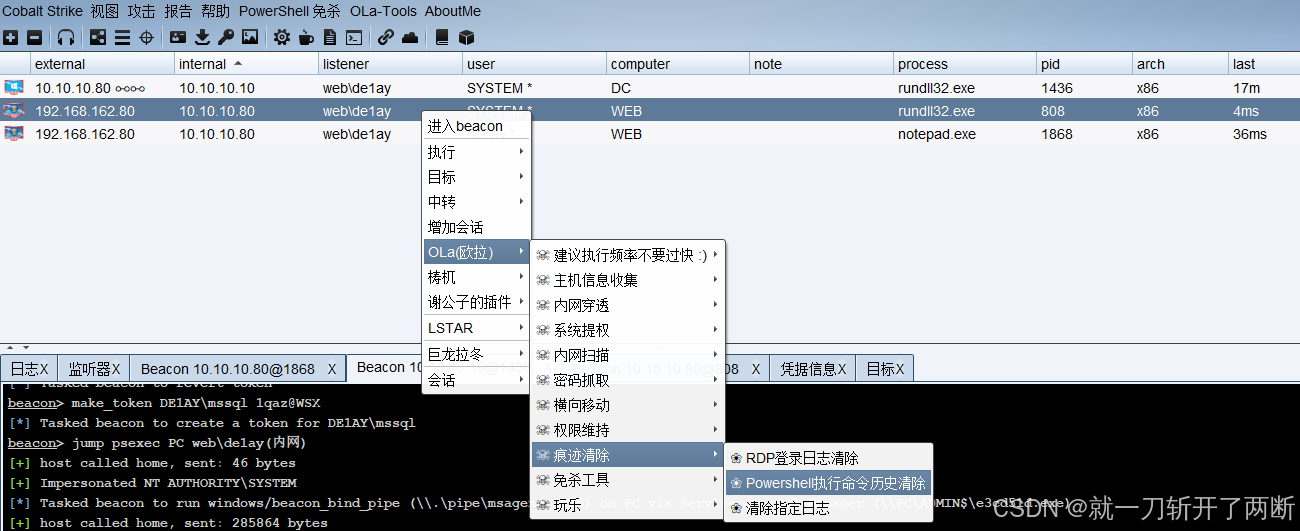Expand the 谢公子的插件 submenu
This screenshot has width=1300, height=531.
point(476,302)
